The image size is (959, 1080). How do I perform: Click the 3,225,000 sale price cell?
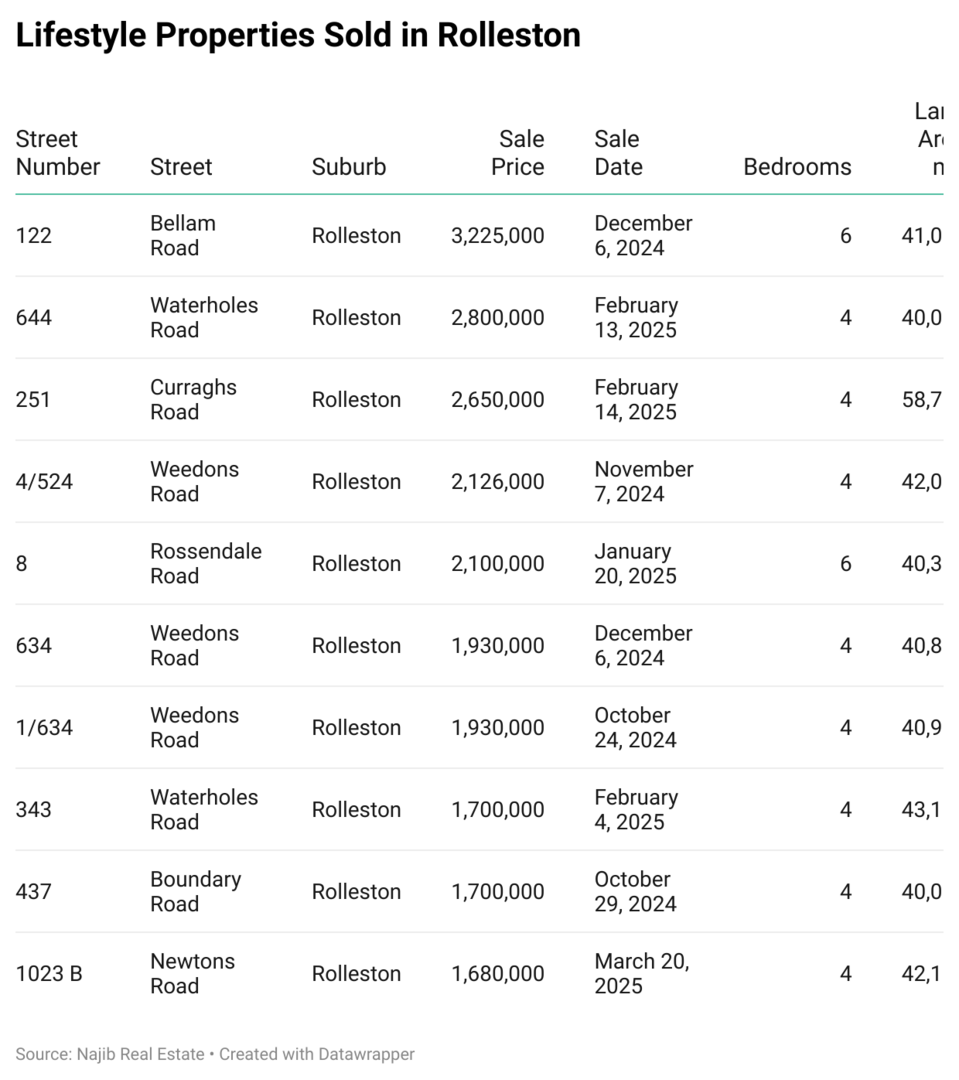click(x=498, y=236)
